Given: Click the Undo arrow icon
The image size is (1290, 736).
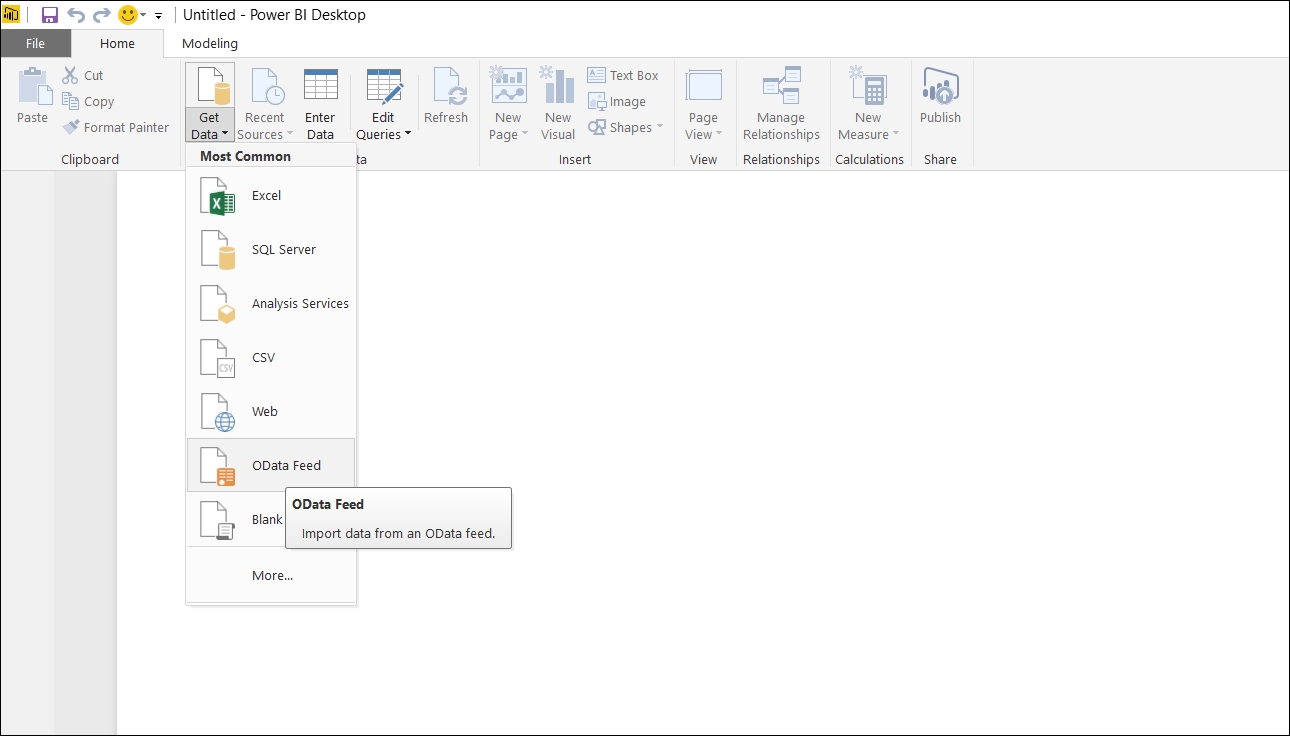Looking at the screenshot, I should [76, 15].
